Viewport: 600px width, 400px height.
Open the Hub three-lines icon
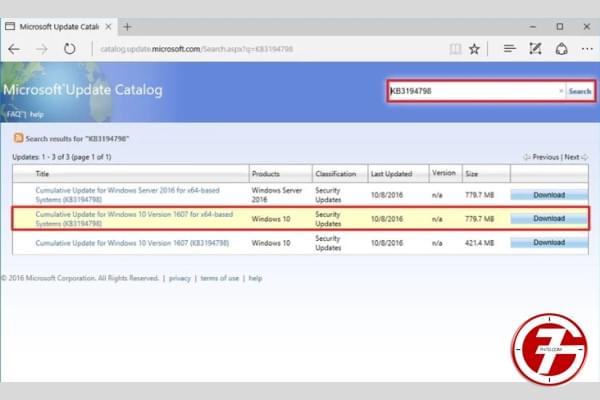509,48
